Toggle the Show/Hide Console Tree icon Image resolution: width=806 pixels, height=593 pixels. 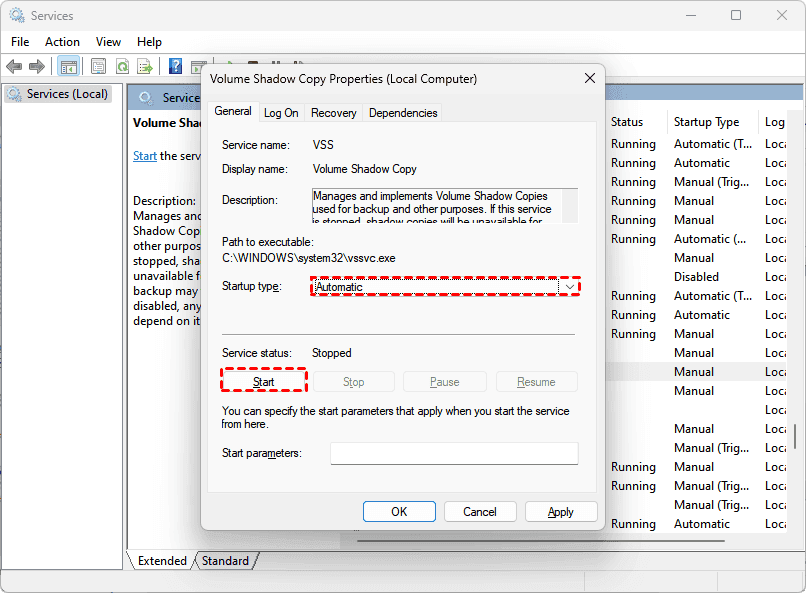pyautogui.click(x=68, y=67)
